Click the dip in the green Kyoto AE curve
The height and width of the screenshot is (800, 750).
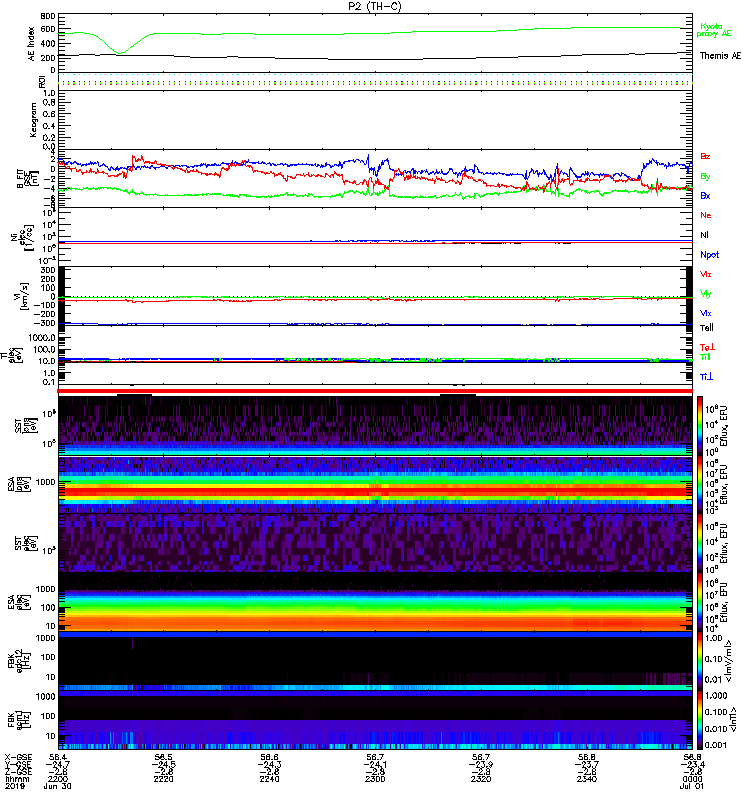click(x=121, y=52)
